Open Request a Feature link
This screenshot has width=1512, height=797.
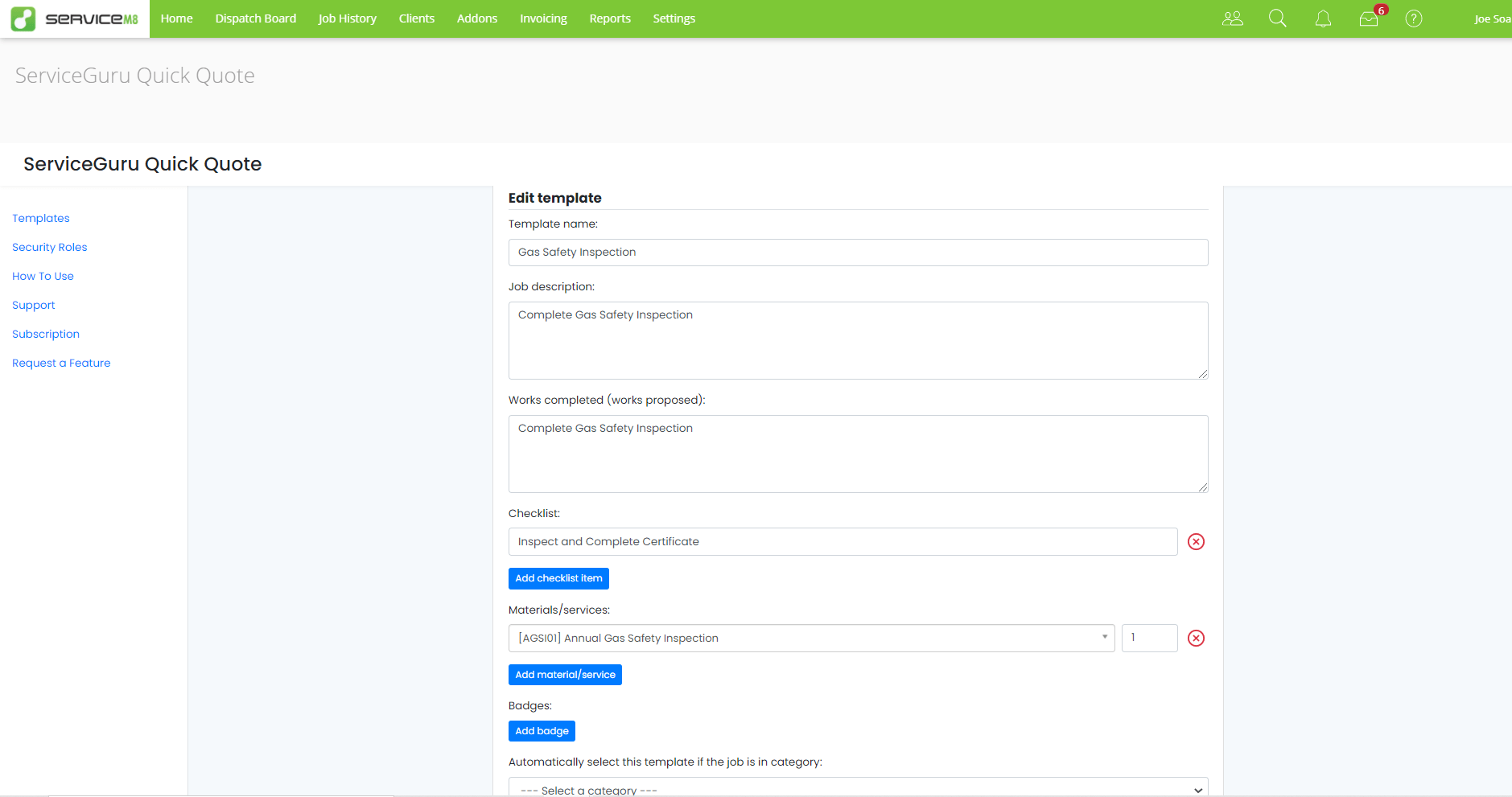(x=61, y=364)
